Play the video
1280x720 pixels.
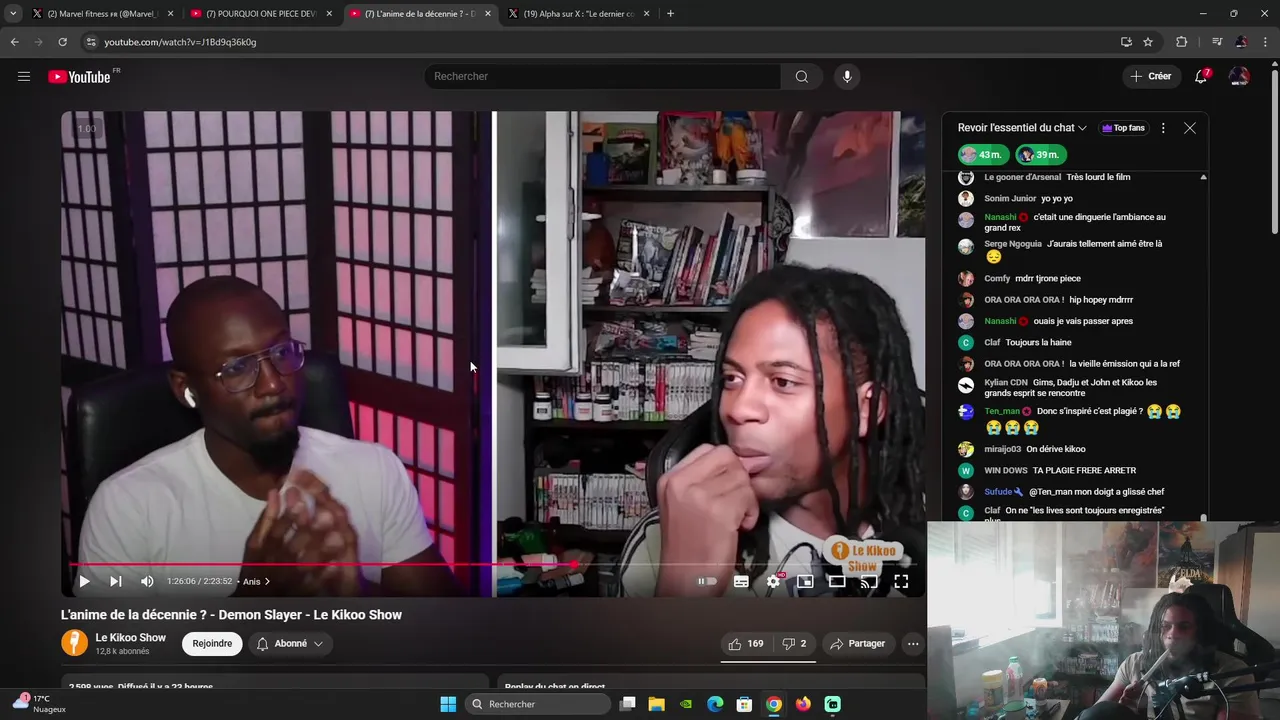84,581
